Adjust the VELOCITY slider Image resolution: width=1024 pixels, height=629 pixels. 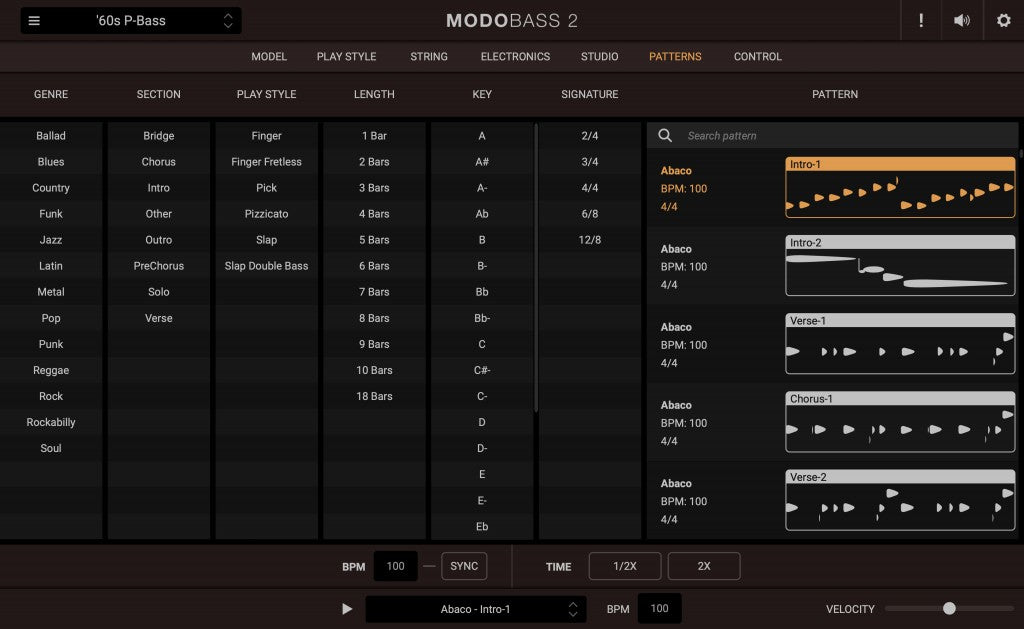pos(948,608)
